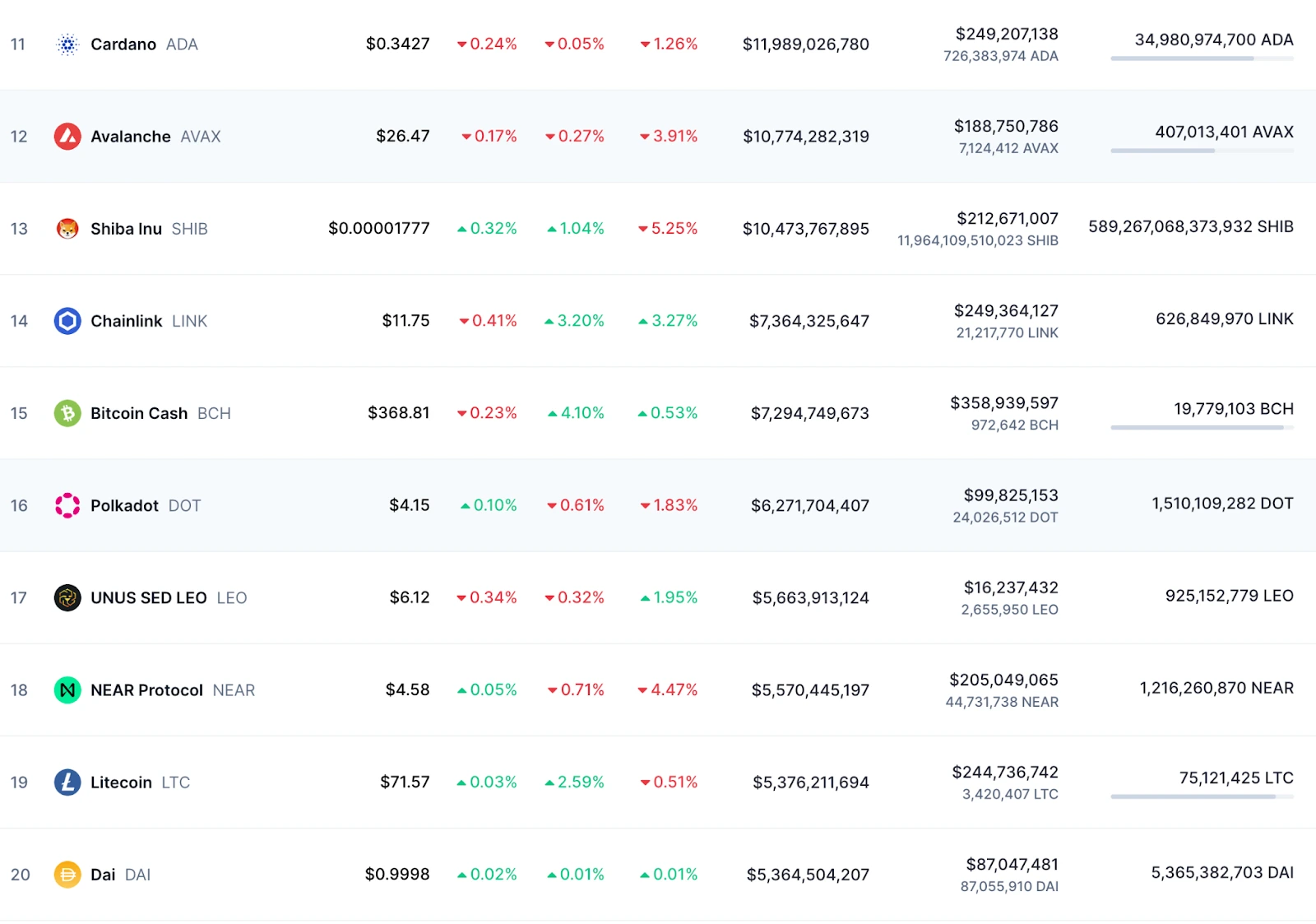Screen dimensions: 1316x924
Task: Click Shiba Inu supply 589,267,068,373,932 SHIB
Action: pyautogui.click(x=1191, y=226)
